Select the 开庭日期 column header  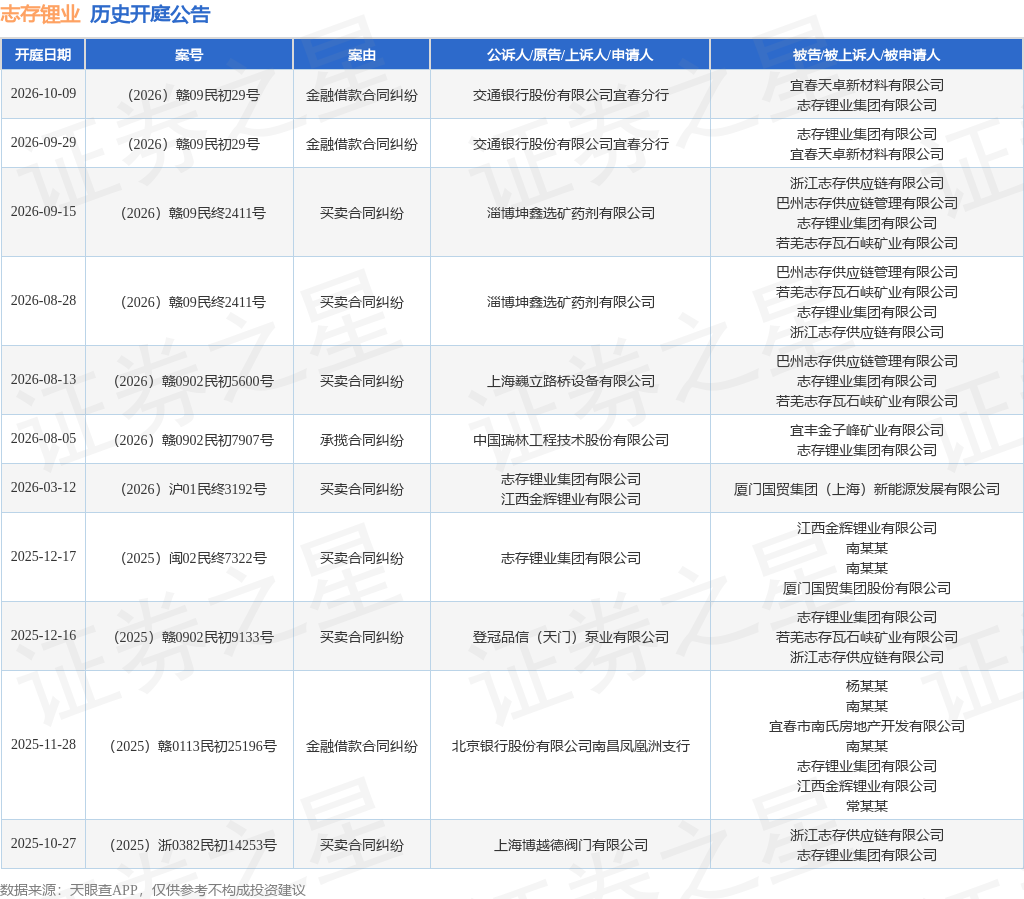(43, 55)
